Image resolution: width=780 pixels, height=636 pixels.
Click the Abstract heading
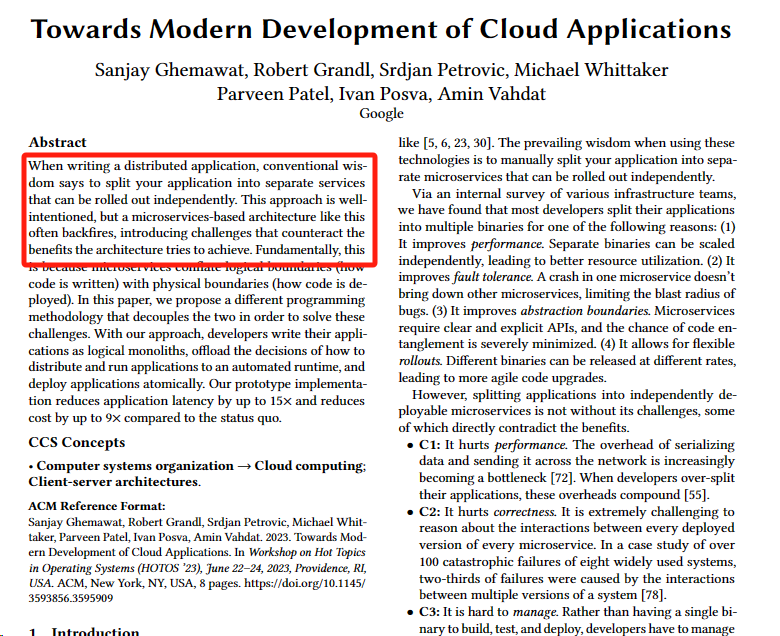pos(57,142)
